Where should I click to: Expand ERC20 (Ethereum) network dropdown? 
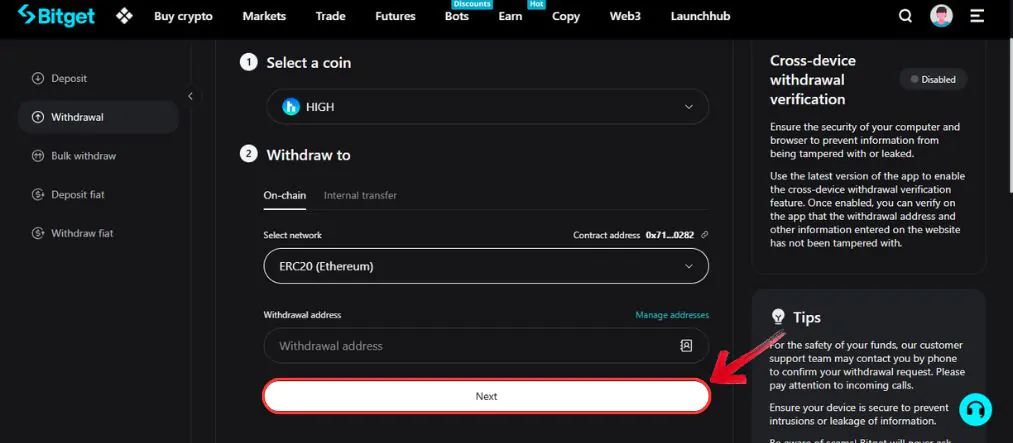[486, 266]
